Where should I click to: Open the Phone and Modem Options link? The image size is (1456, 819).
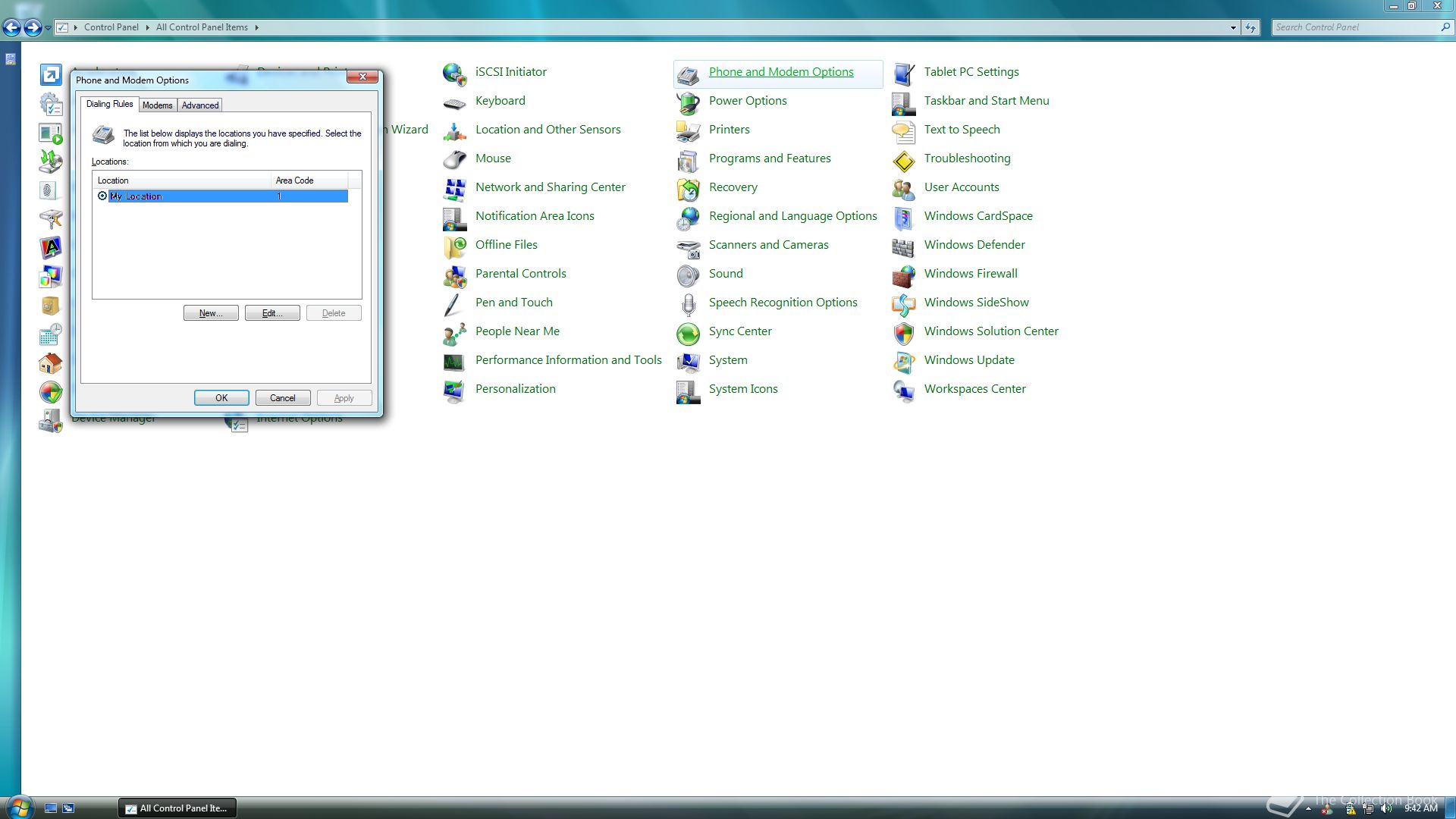781,72
